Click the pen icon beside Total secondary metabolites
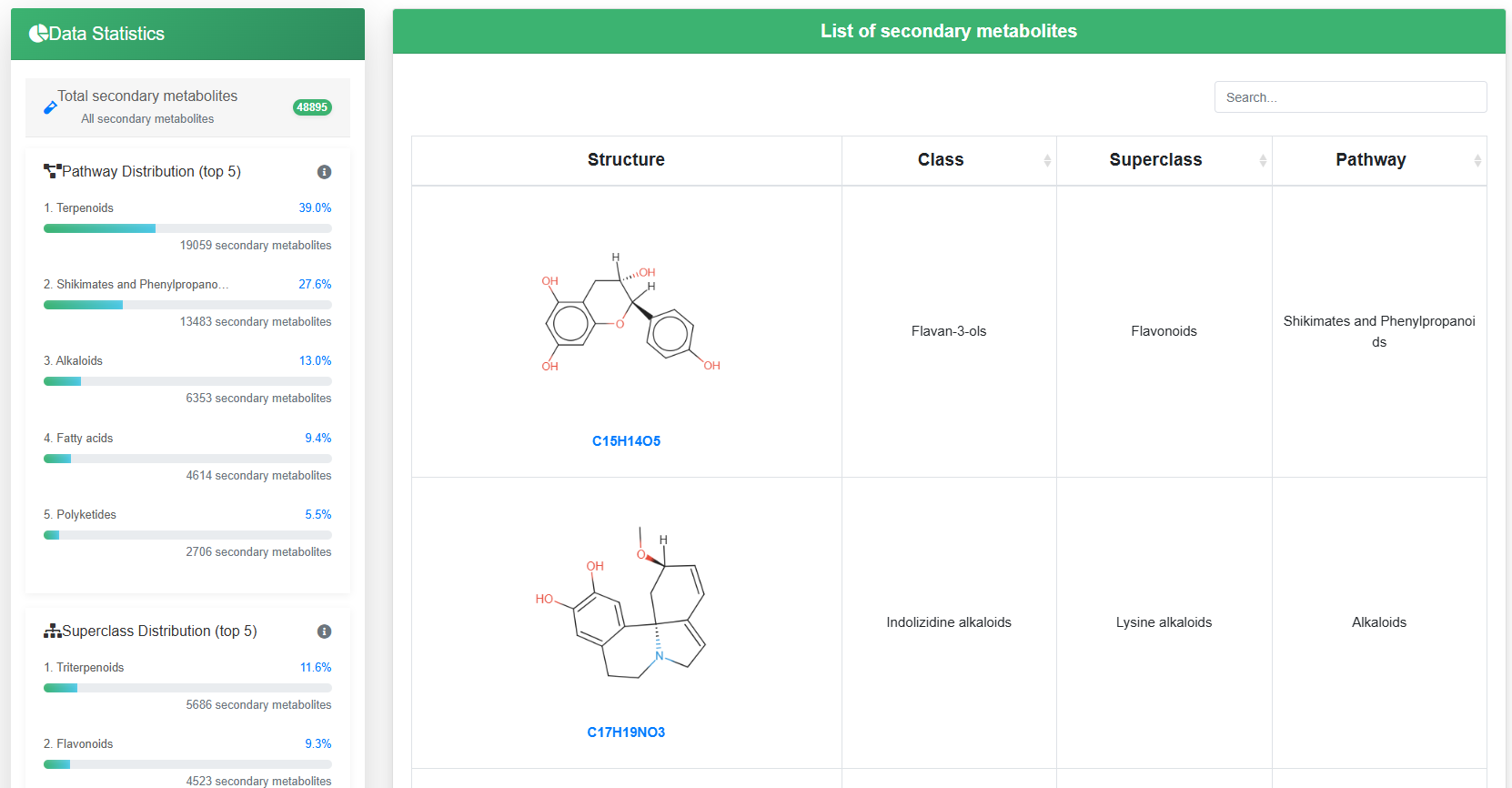Screen dimensions: 1512x788 click(x=50, y=107)
